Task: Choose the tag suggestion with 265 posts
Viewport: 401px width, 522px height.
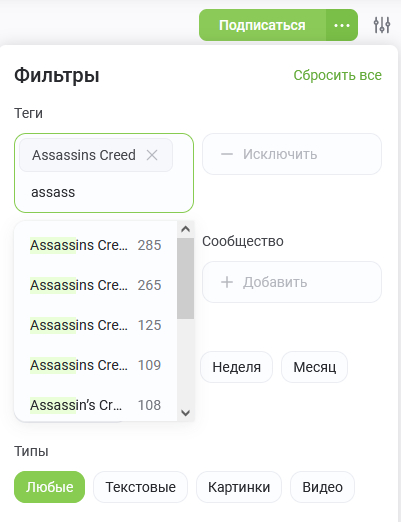Action: [96, 285]
